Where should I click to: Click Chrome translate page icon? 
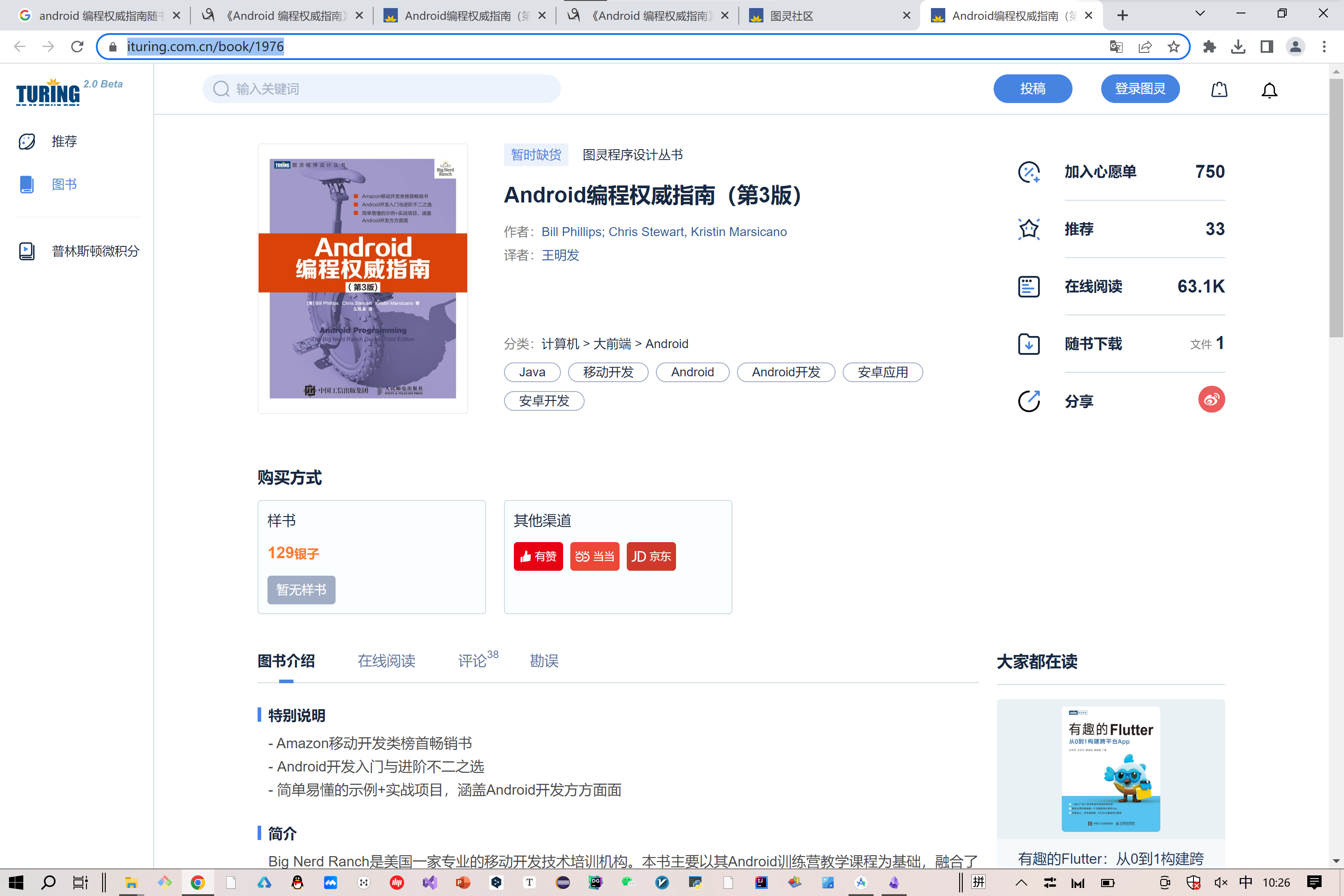pos(1116,47)
